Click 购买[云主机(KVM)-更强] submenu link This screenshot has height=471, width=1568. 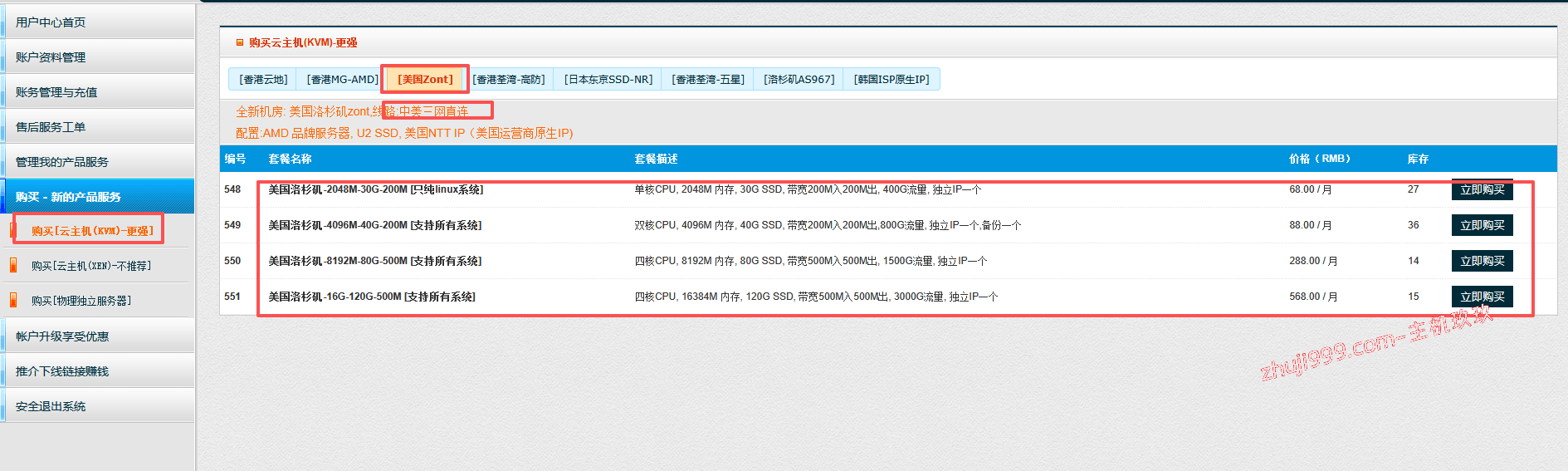[92, 231]
